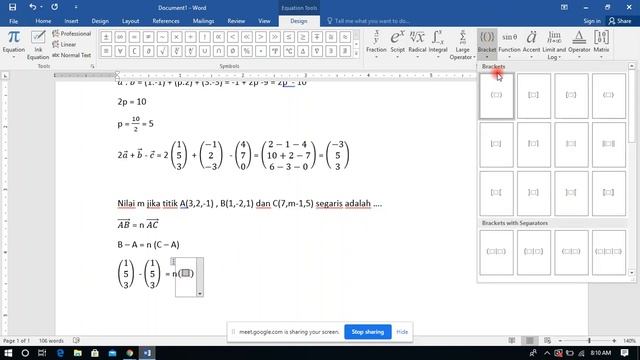Switch to Chrome in taskbar

coord(129,353)
